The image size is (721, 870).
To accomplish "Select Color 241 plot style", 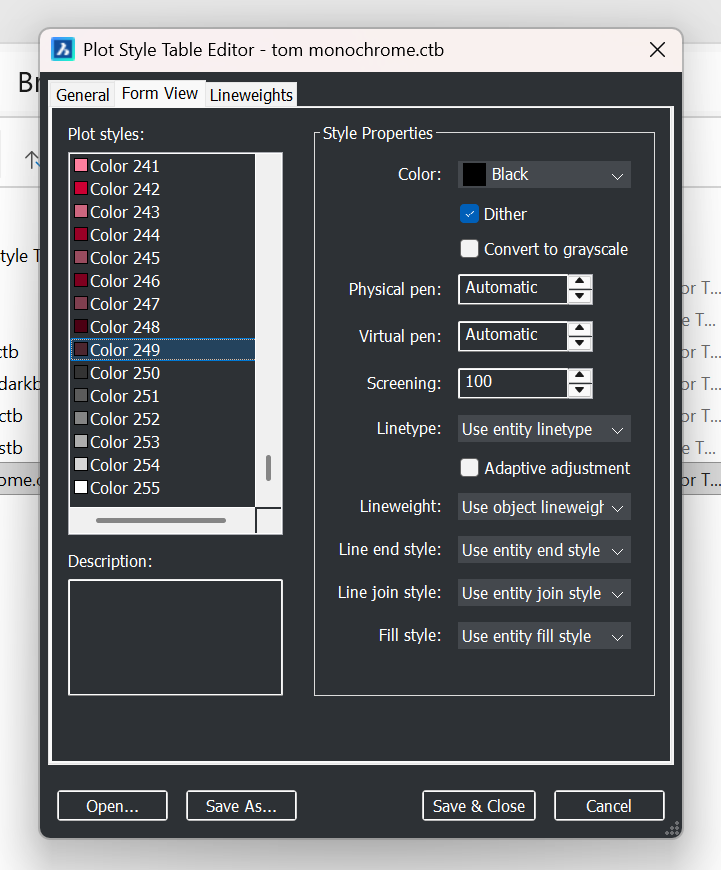I will click(x=124, y=166).
